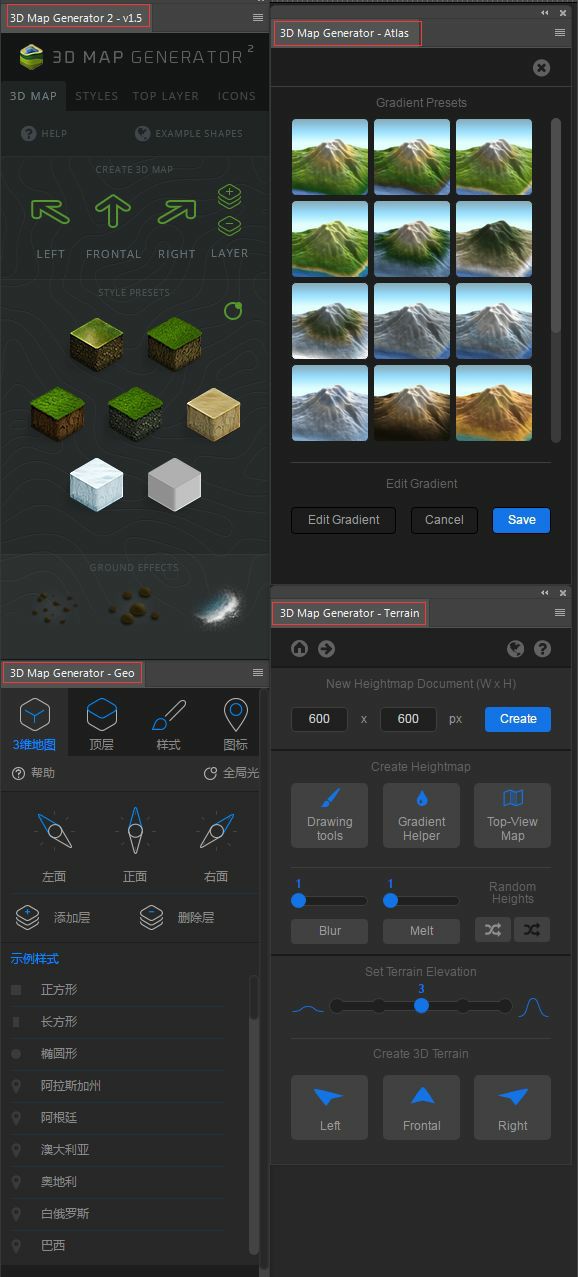Screen dimensions: 578x1277
Task: Click the high elevation peak icon
Action: [534, 1006]
